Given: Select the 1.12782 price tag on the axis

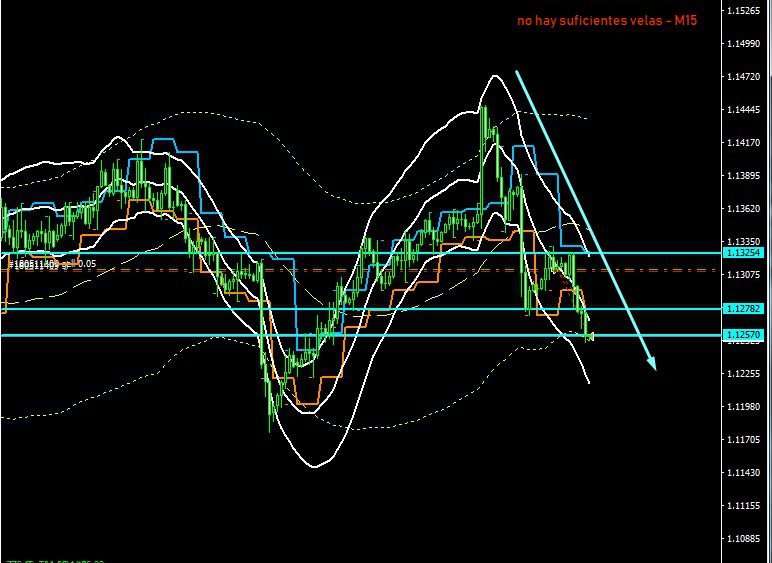Looking at the screenshot, I should click(x=745, y=309).
